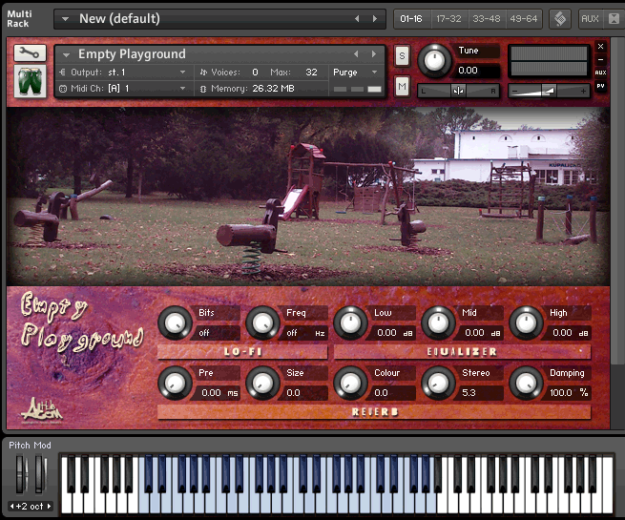Shift keyboard octave down with left arrow
This screenshot has height=520, width=625.
[x=12, y=506]
